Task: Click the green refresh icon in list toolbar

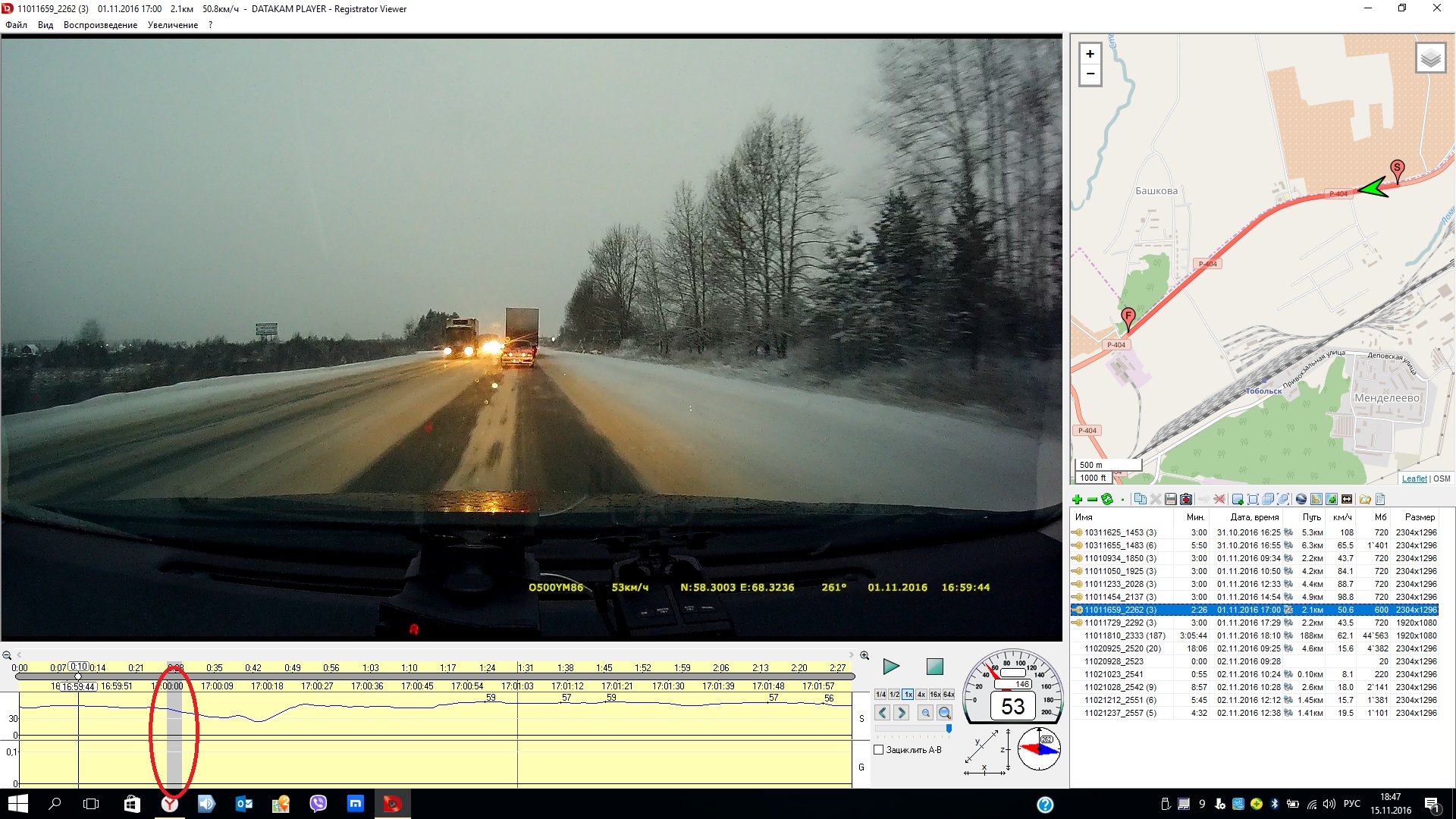Action: 1107,499
